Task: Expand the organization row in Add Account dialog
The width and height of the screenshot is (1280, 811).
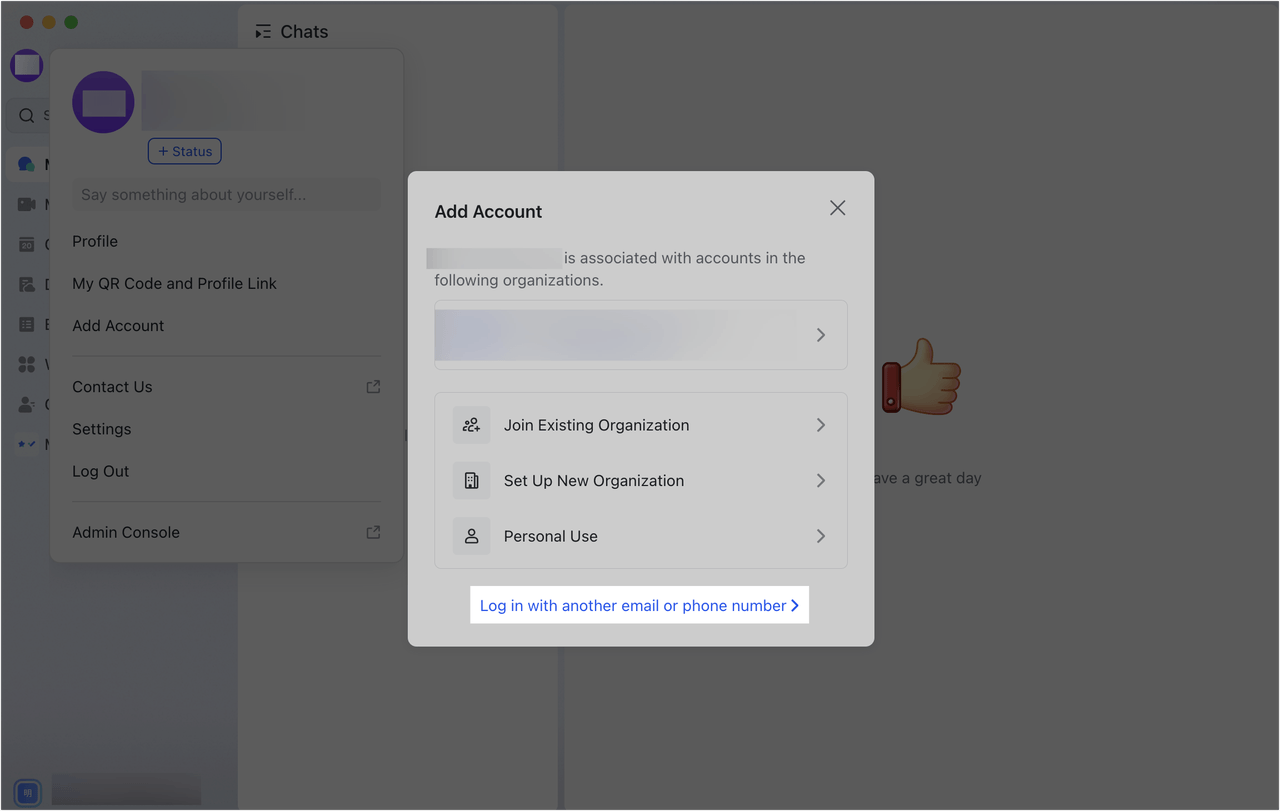Action: (820, 335)
